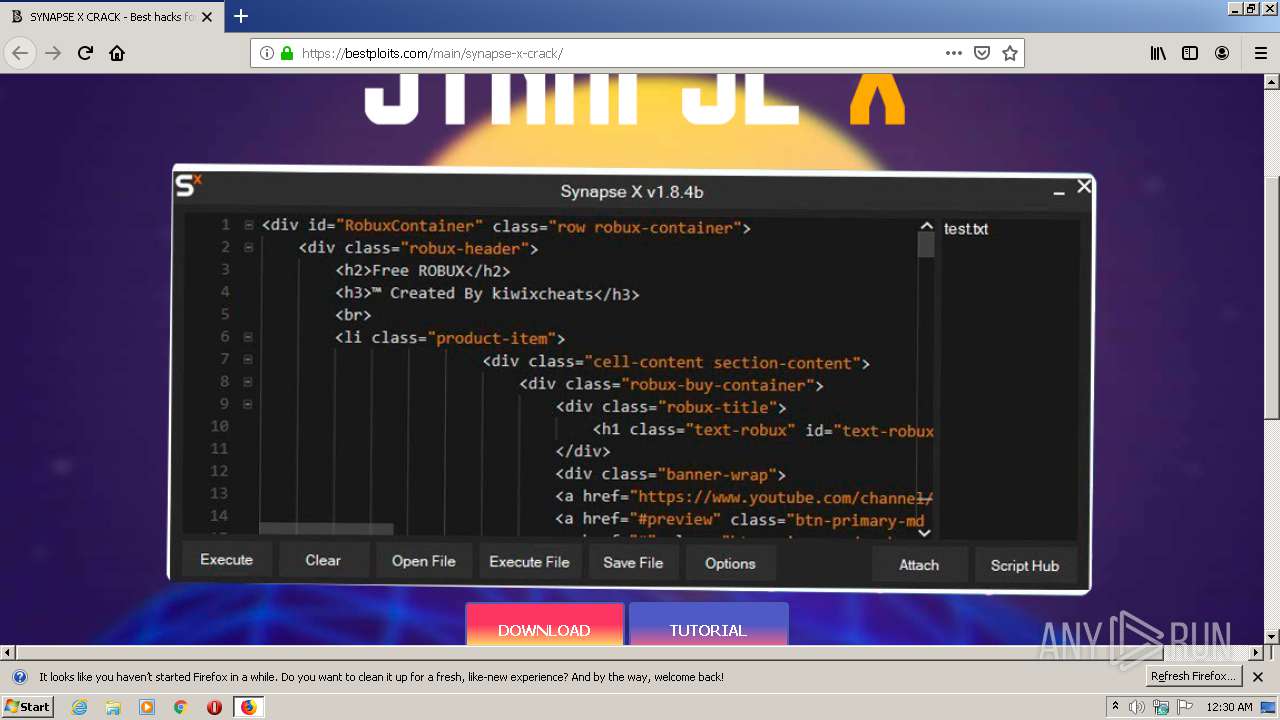Click the pink DOWNLOAD button
This screenshot has height=720, width=1280.
point(544,624)
